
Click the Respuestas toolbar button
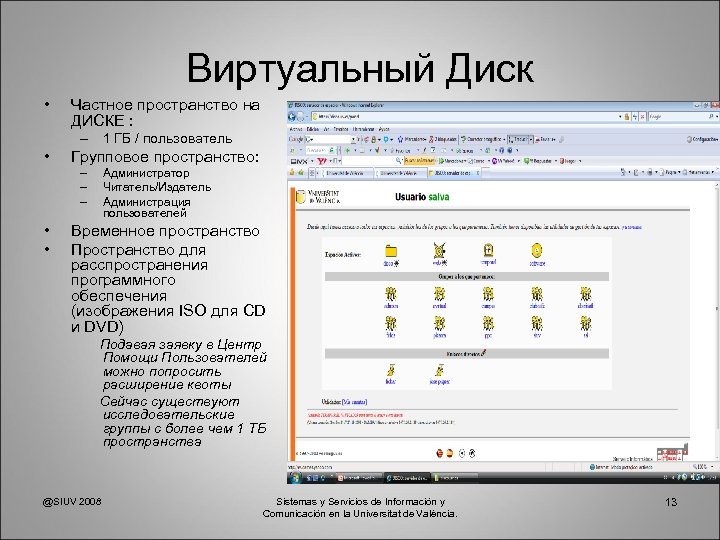coord(540,161)
